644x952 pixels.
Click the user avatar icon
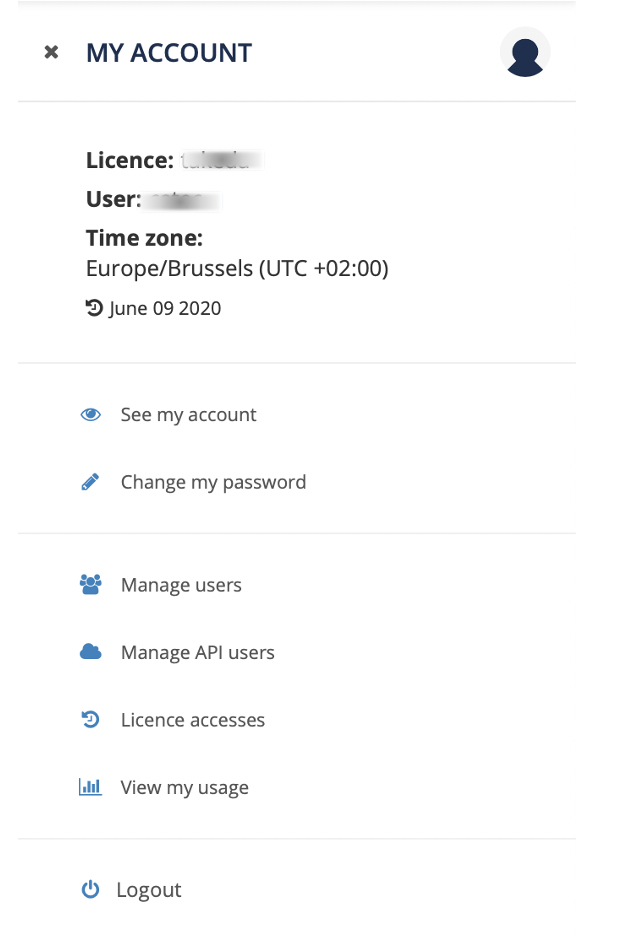coord(525,53)
